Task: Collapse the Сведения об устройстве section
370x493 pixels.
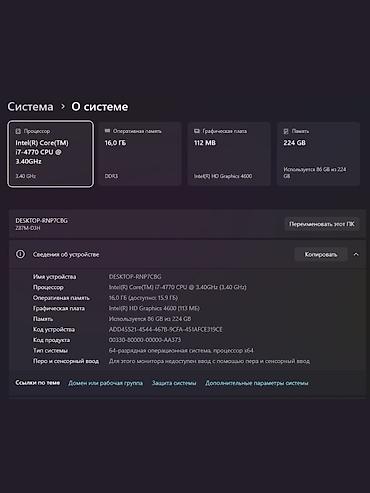Action: click(x=356, y=254)
